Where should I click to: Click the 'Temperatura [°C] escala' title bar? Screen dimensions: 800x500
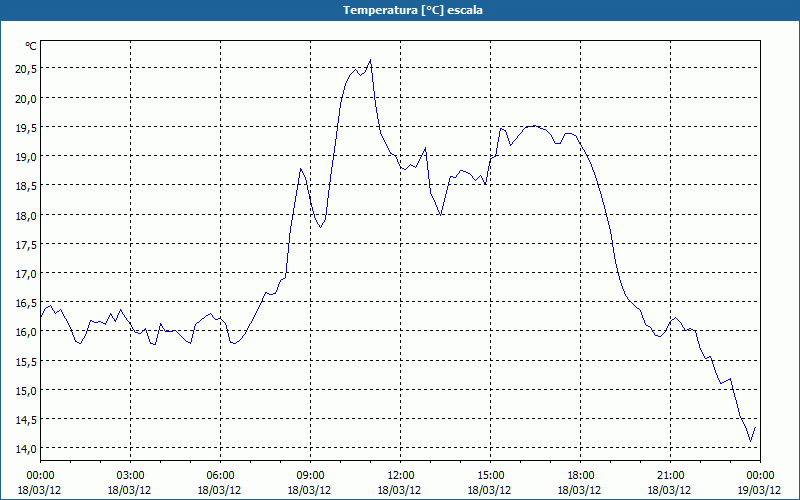(x=400, y=10)
